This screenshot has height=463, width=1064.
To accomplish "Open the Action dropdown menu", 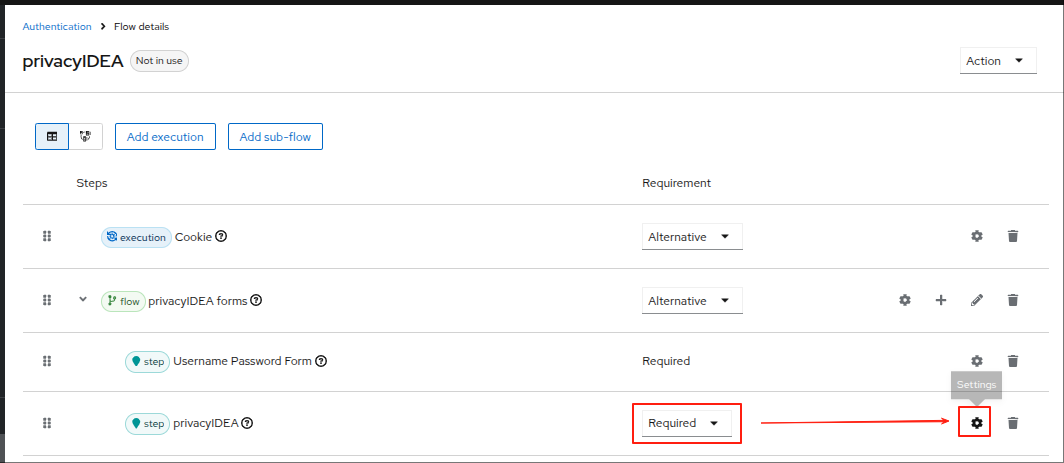I will point(998,61).
